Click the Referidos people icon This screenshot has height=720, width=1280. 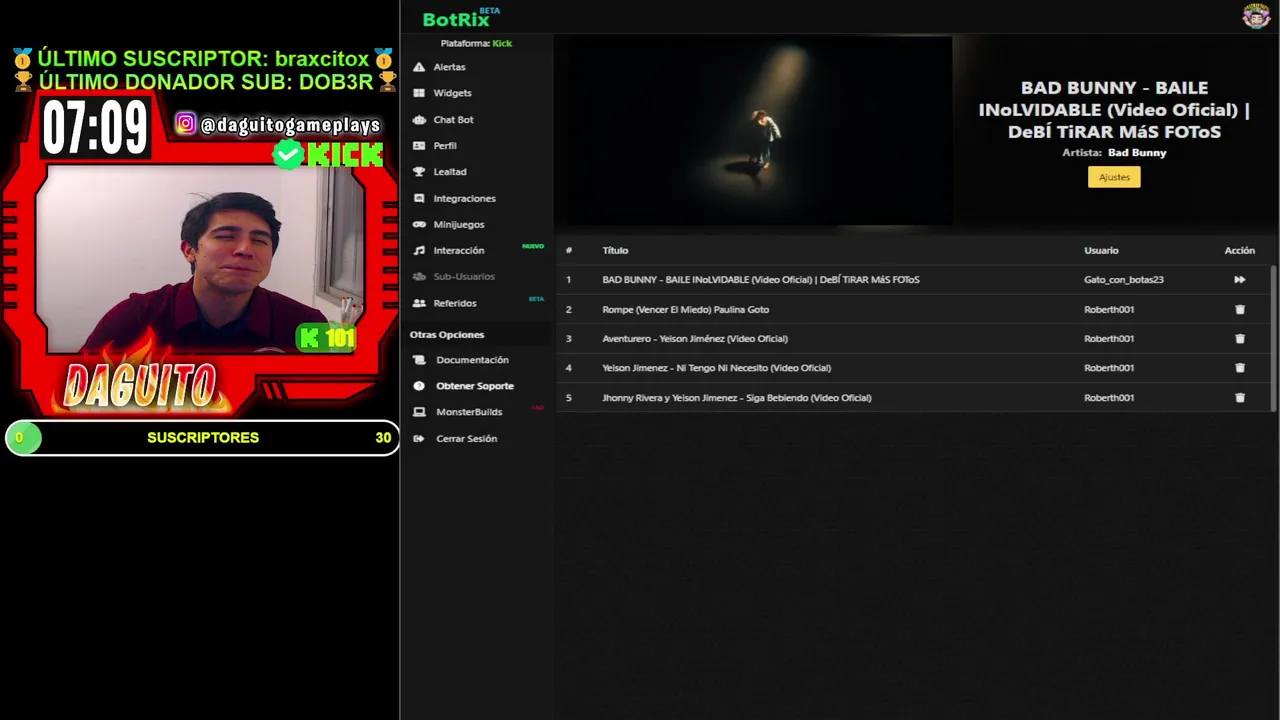[x=419, y=303]
